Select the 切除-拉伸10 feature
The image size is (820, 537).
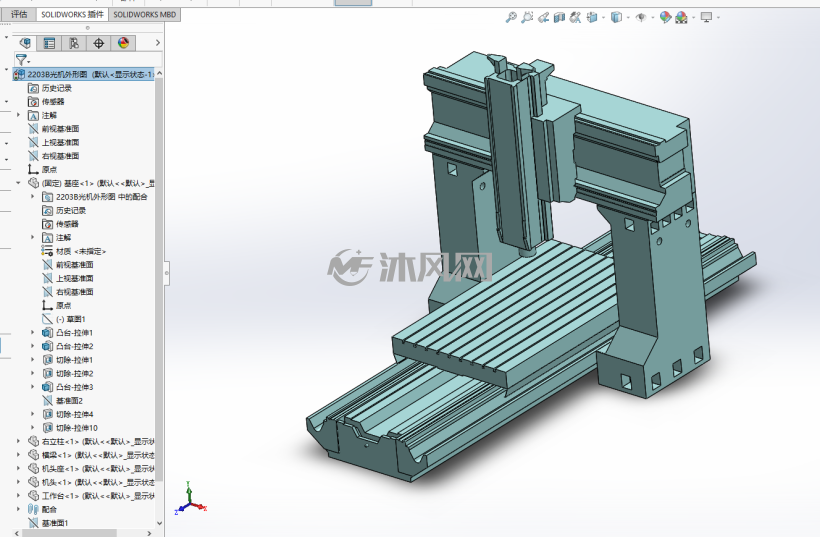[x=76, y=428]
